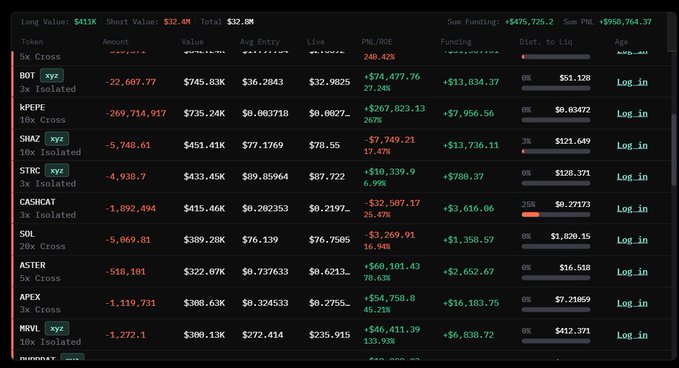
Task: Sort by the Avg Entry column header
Action: [259, 42]
